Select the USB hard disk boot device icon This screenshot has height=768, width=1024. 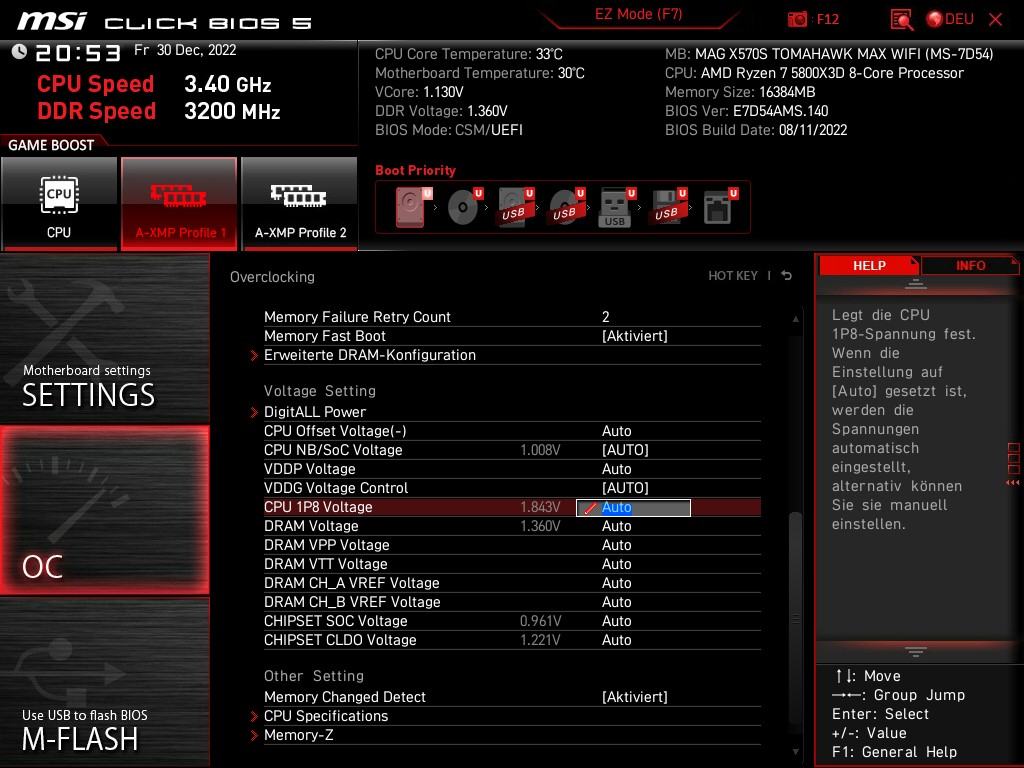click(515, 207)
